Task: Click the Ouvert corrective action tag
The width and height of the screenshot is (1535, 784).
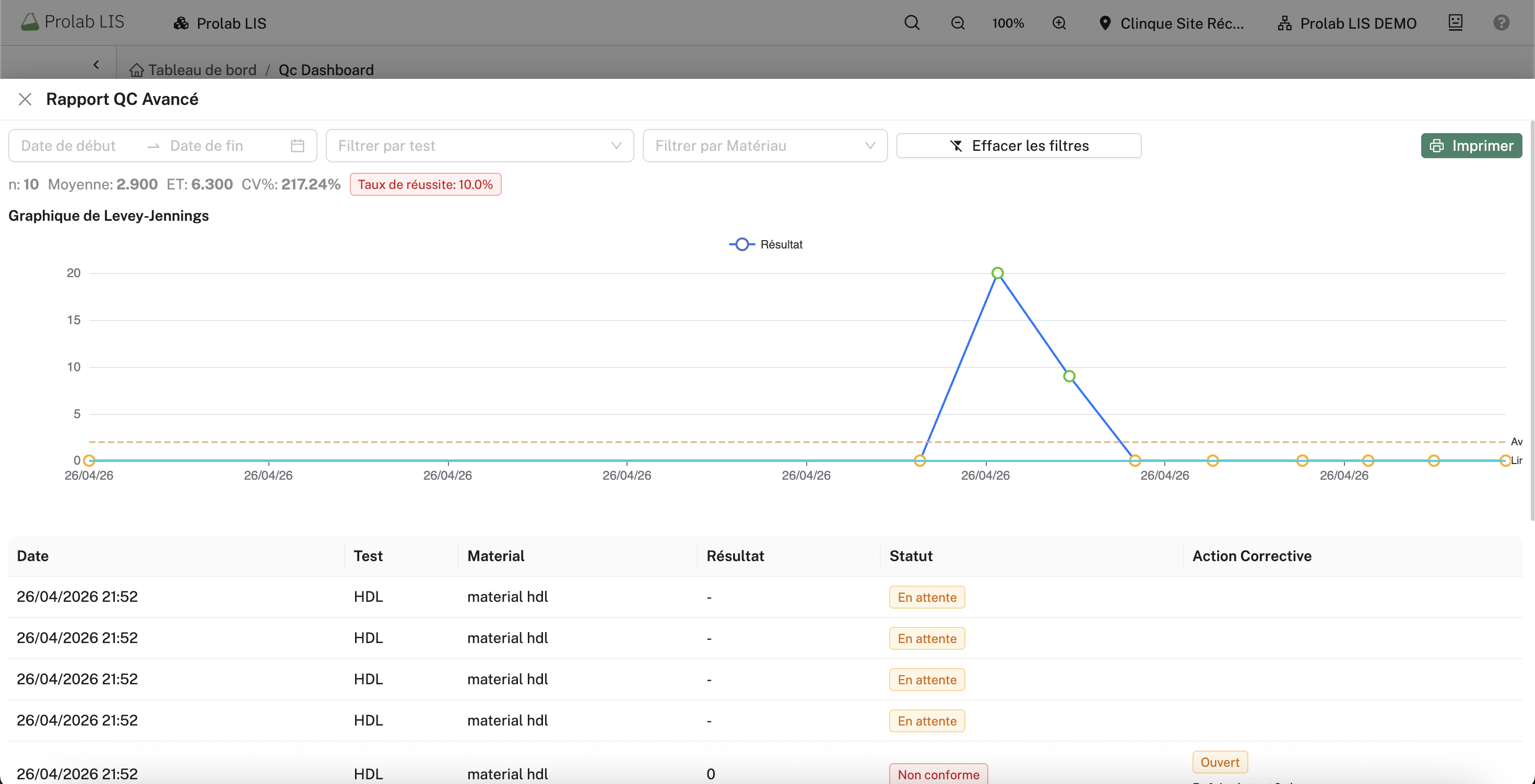Action: click(1220, 763)
